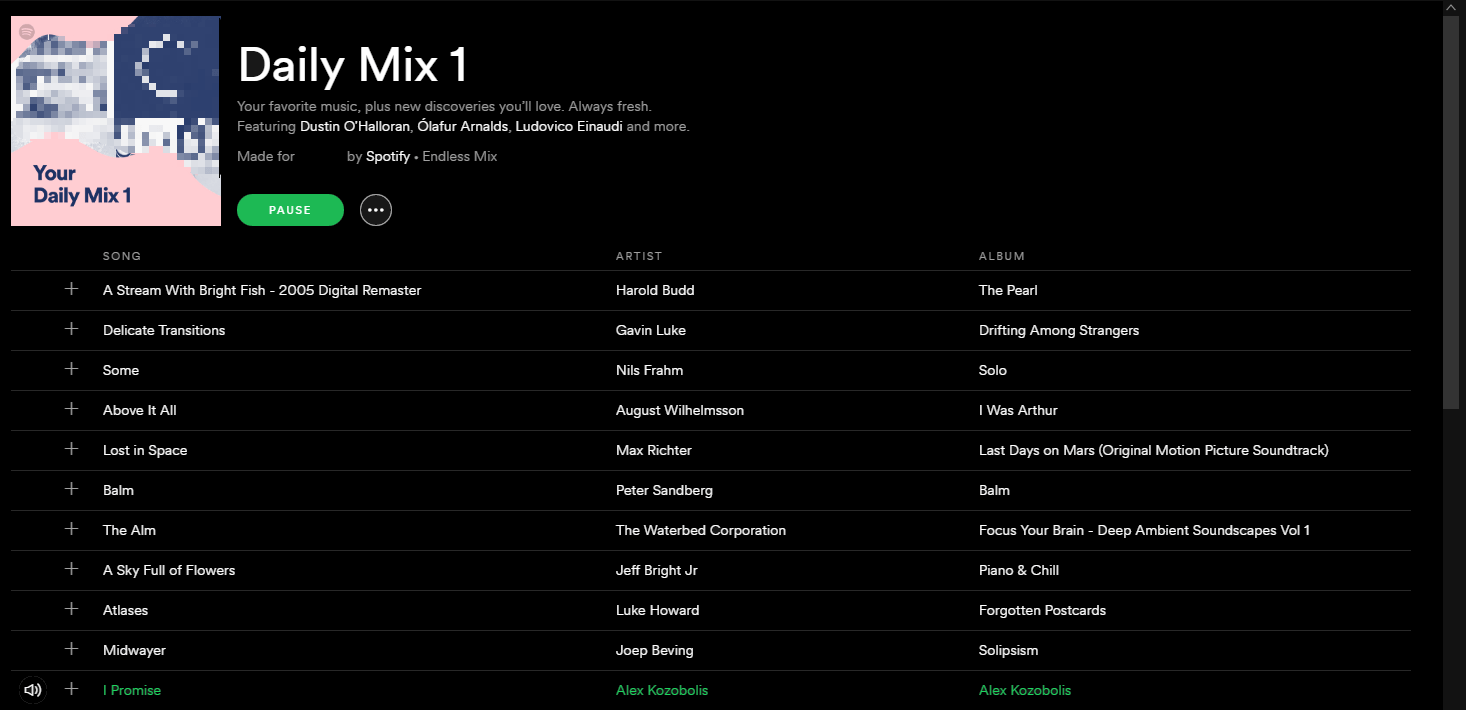The image size is (1466, 710).
Task: Open artist Max Richter
Action: [654, 450]
